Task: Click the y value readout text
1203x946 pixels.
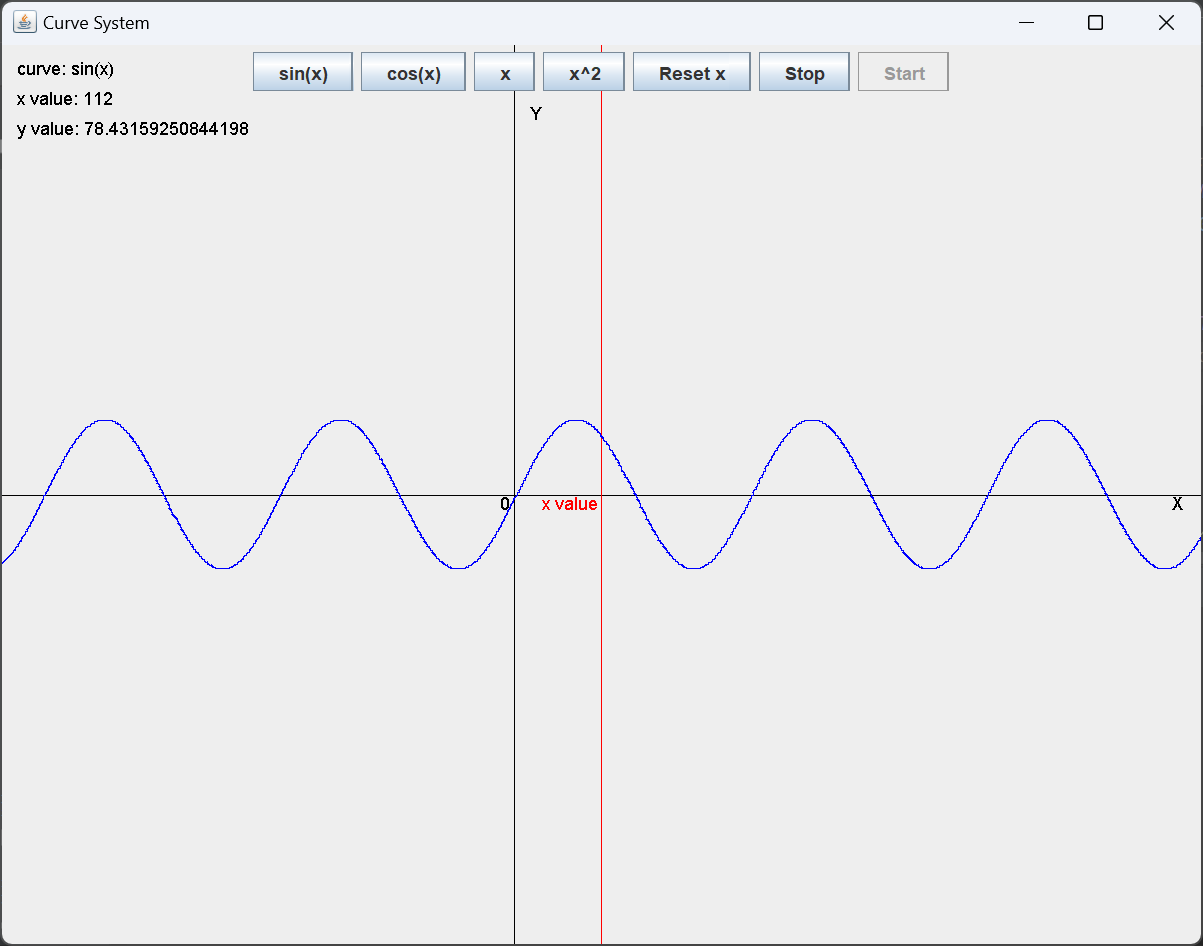Action: pyautogui.click(x=133, y=129)
